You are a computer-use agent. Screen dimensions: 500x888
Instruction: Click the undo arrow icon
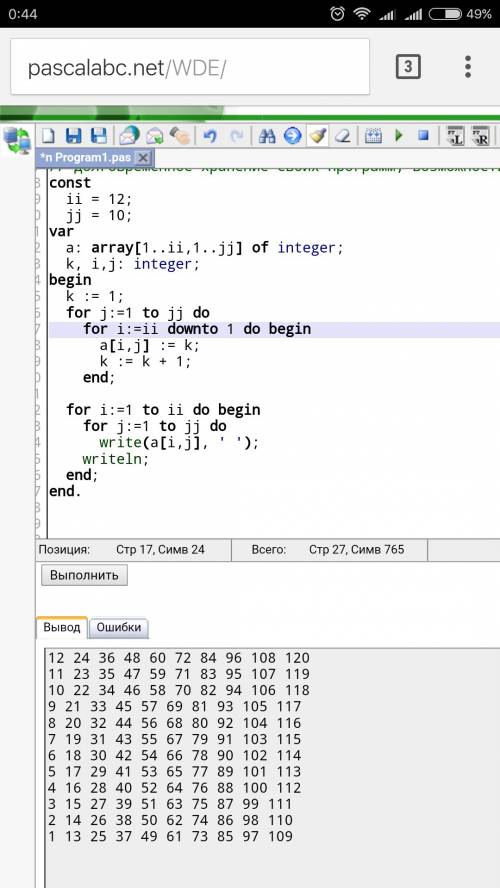point(210,136)
